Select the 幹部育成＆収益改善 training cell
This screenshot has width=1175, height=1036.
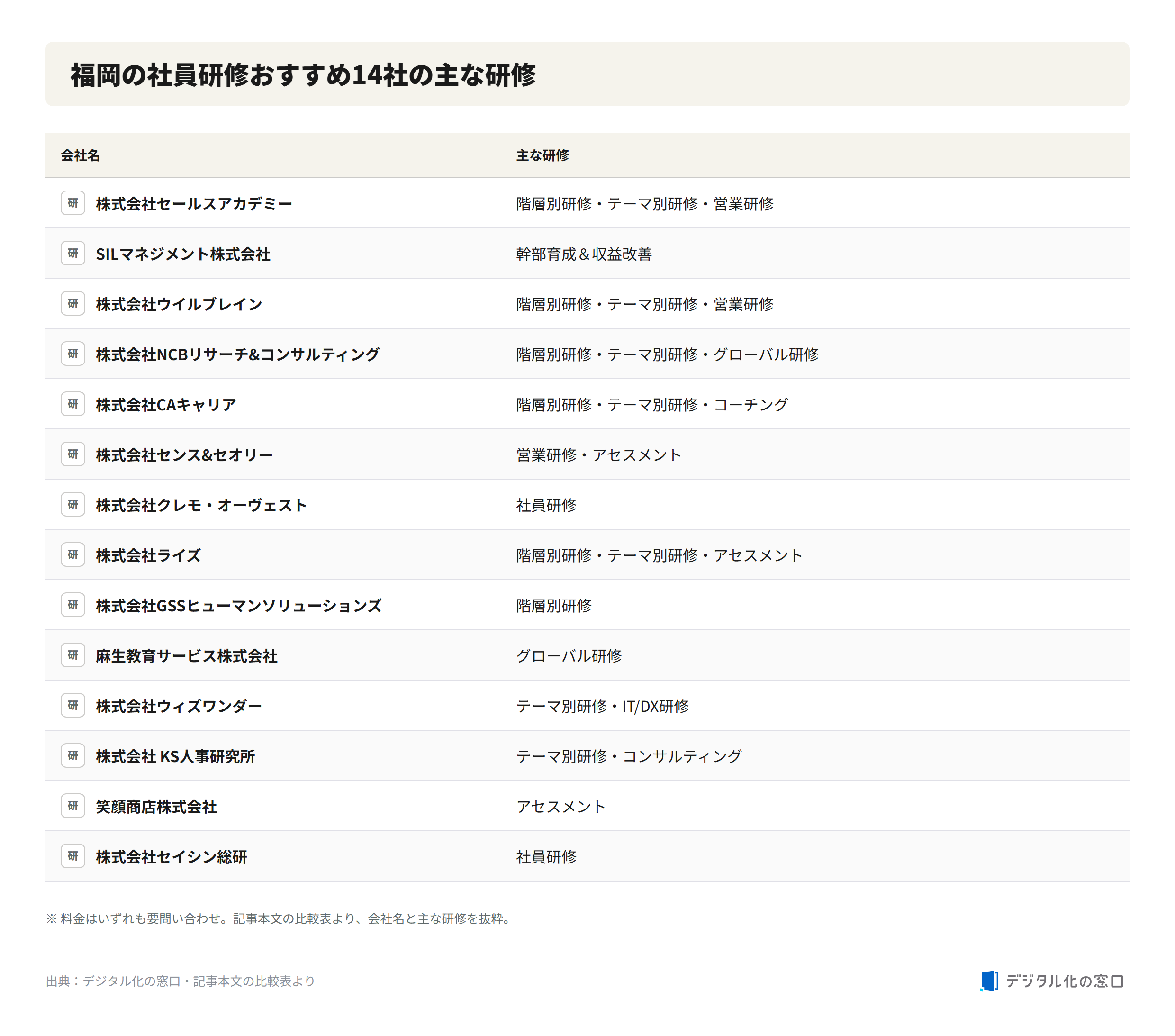[x=584, y=254]
